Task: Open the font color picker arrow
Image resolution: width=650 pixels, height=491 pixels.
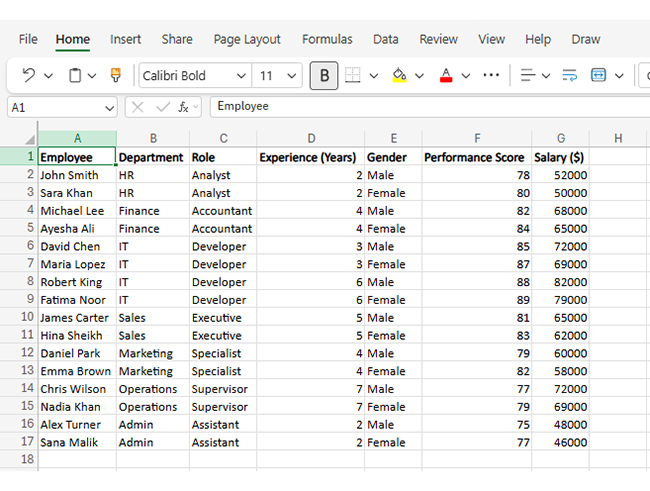Action: 466,76
